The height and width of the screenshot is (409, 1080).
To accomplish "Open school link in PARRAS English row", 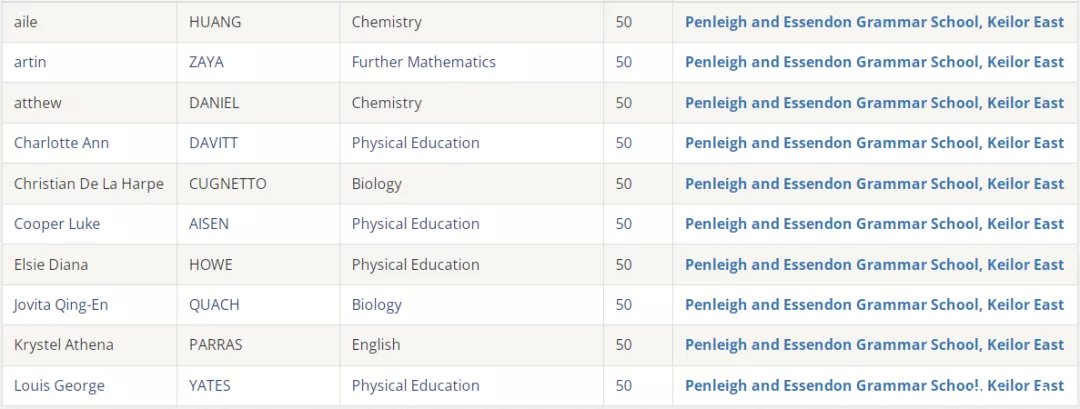I will point(874,344).
